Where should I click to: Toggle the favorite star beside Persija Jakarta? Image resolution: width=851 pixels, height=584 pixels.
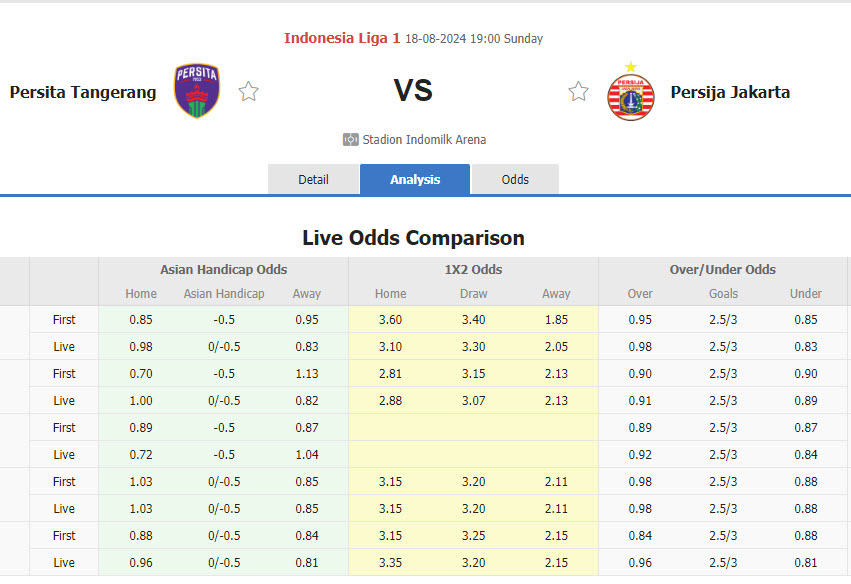point(578,90)
